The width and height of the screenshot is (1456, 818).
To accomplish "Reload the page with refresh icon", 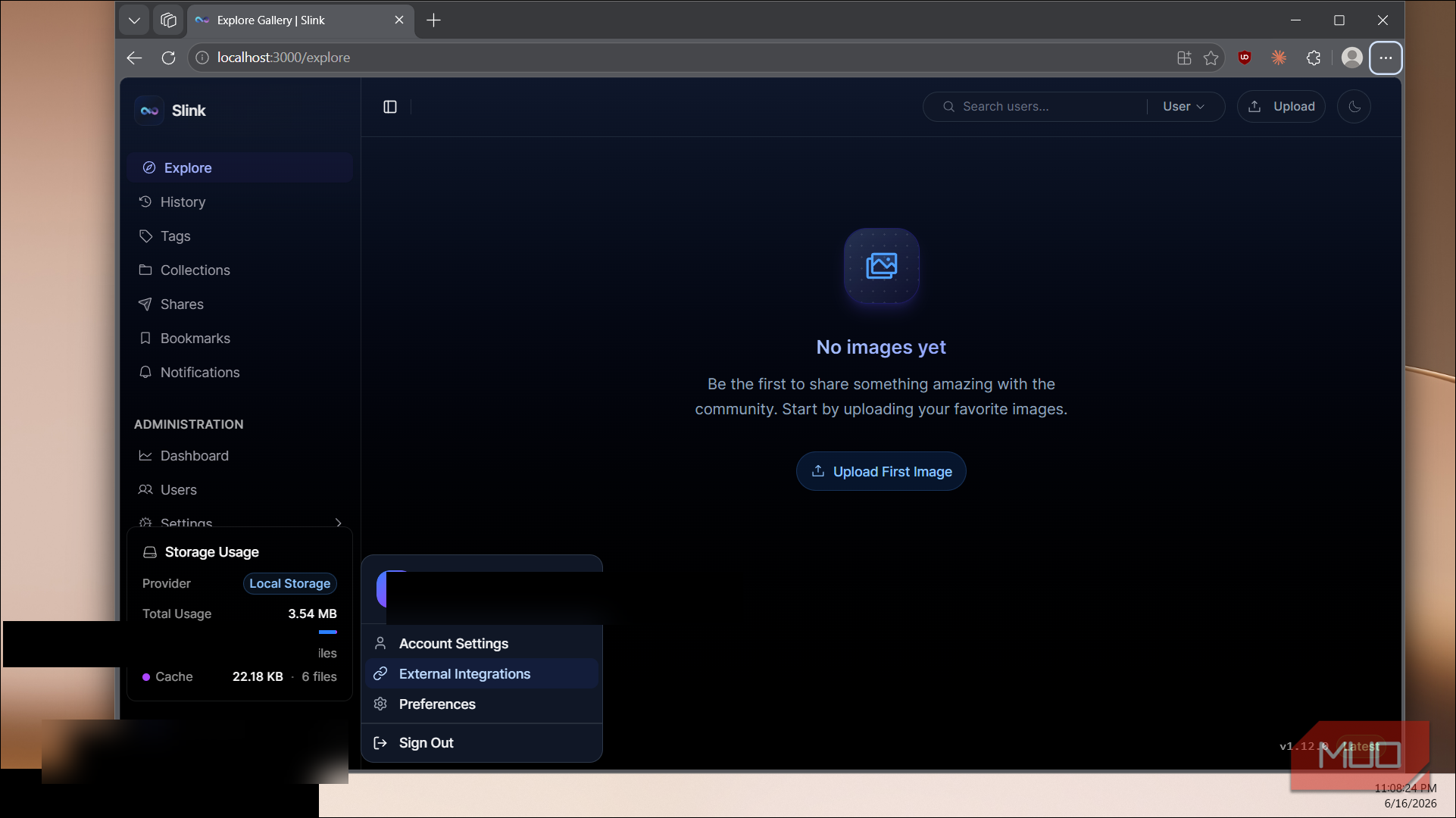I will 168,58.
